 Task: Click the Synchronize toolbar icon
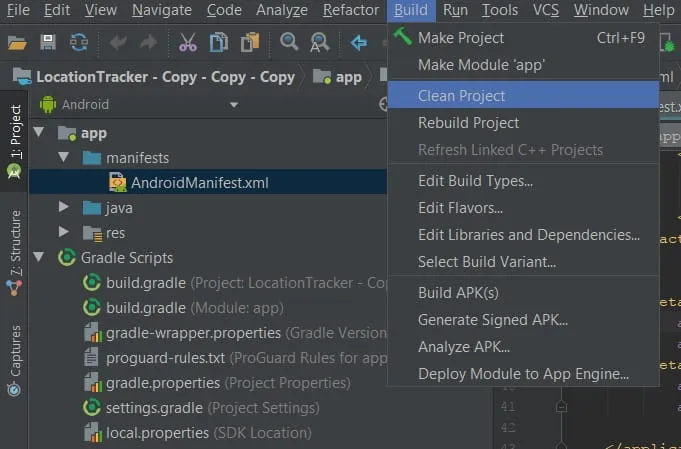[78, 42]
